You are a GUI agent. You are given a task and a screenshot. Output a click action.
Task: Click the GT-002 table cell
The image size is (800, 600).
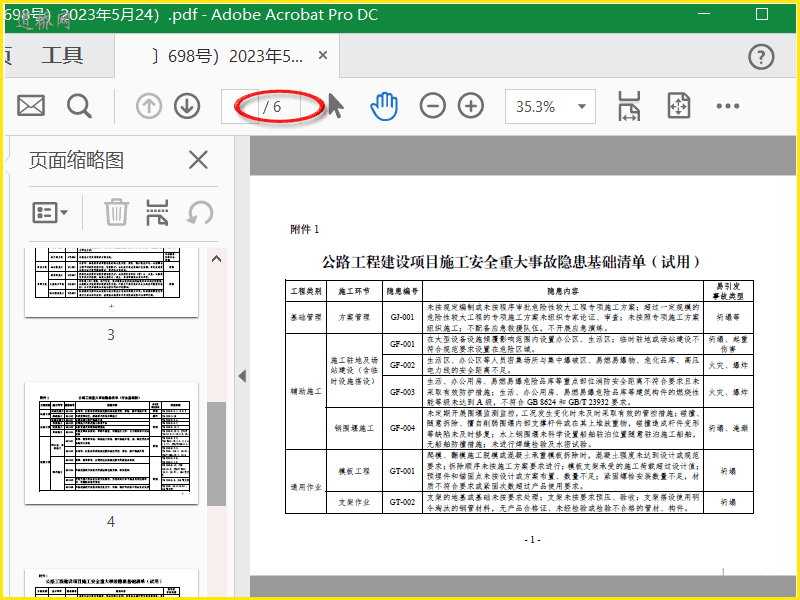click(402, 503)
